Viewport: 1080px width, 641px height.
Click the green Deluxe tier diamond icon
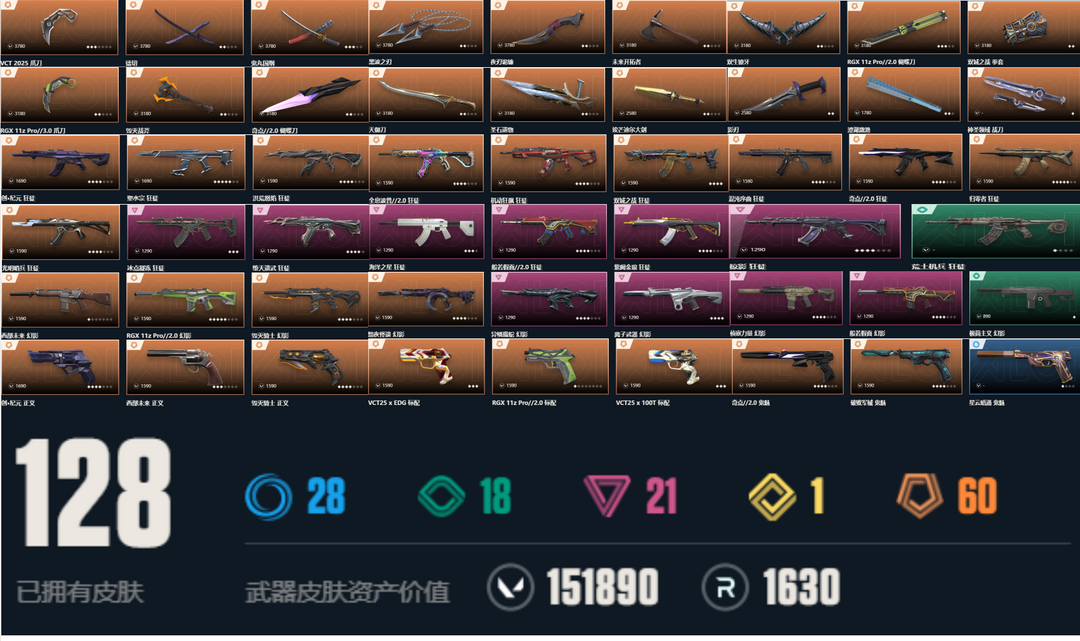click(x=442, y=496)
